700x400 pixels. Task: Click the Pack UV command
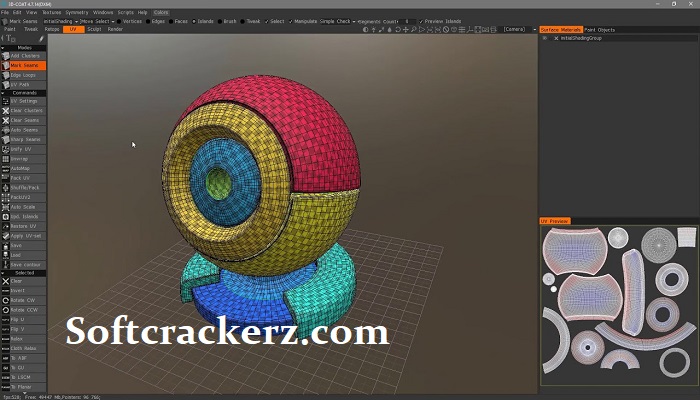[23, 178]
